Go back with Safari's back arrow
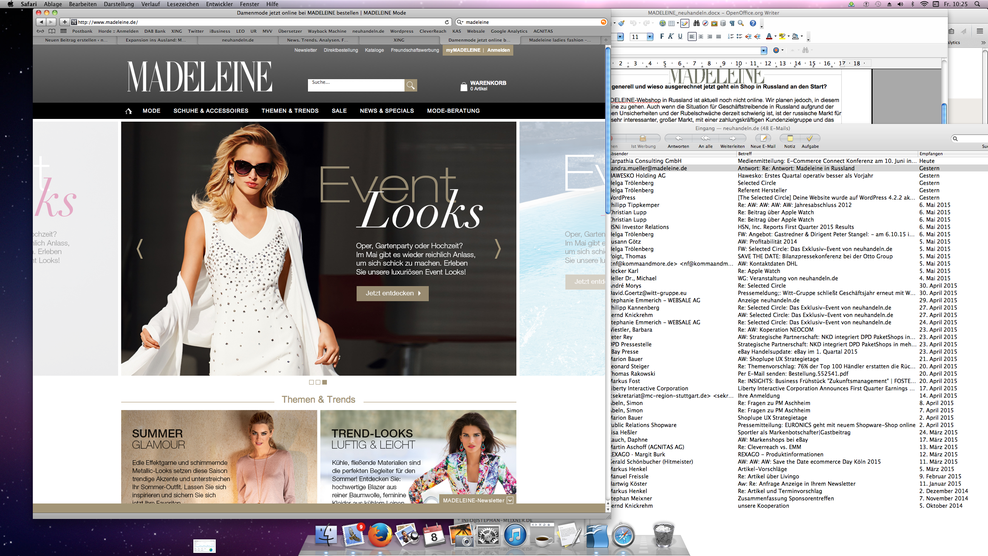Viewport: 988px width, 556px height. (x=41, y=22)
